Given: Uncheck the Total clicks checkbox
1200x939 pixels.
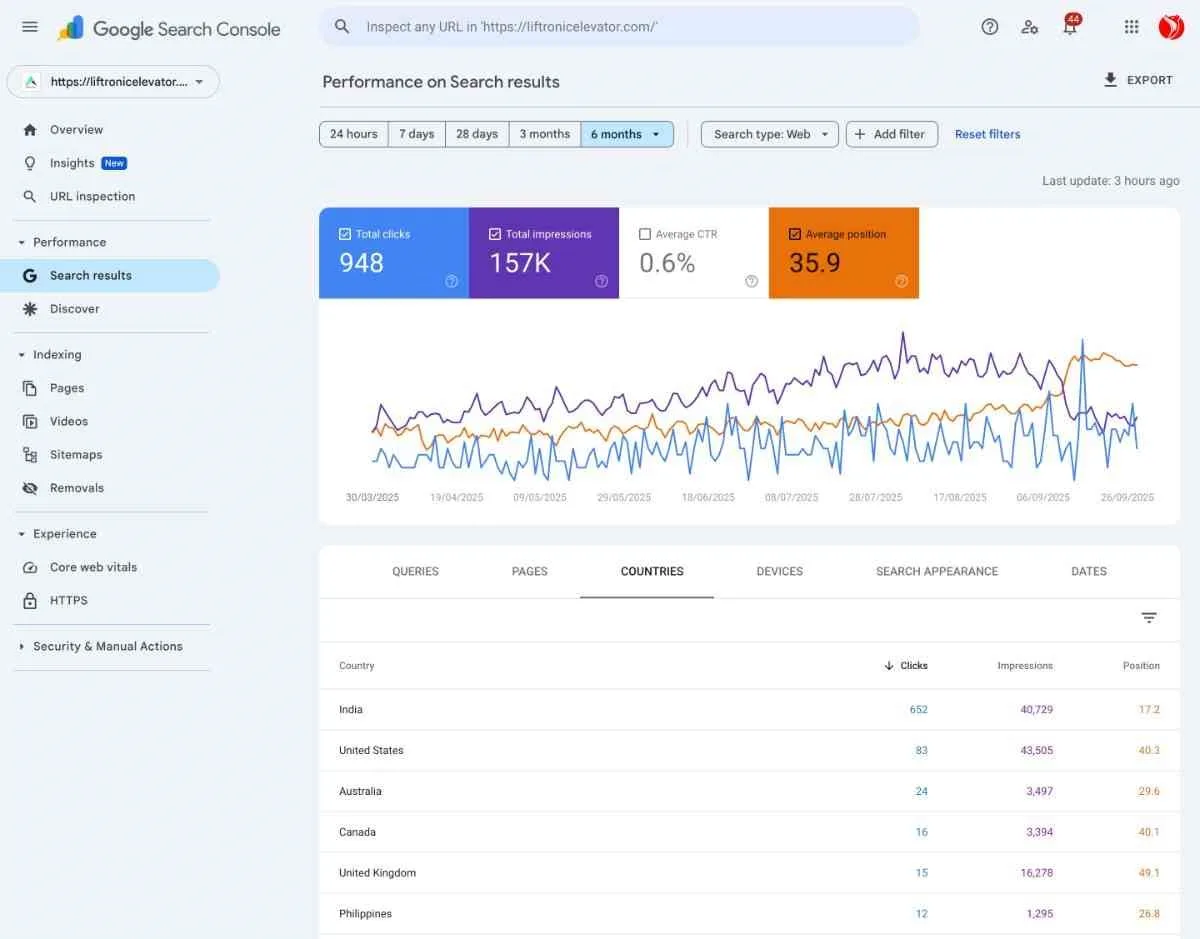Looking at the screenshot, I should click(345, 234).
